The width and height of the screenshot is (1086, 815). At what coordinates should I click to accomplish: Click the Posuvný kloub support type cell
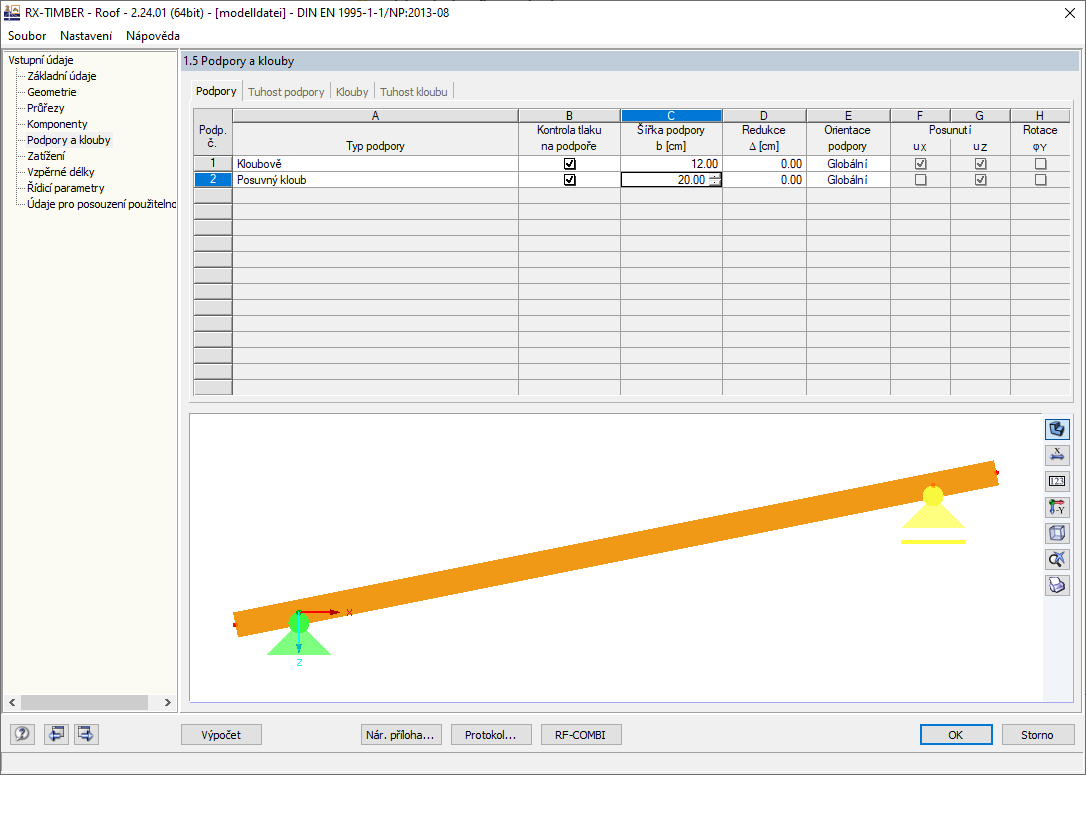pos(375,180)
